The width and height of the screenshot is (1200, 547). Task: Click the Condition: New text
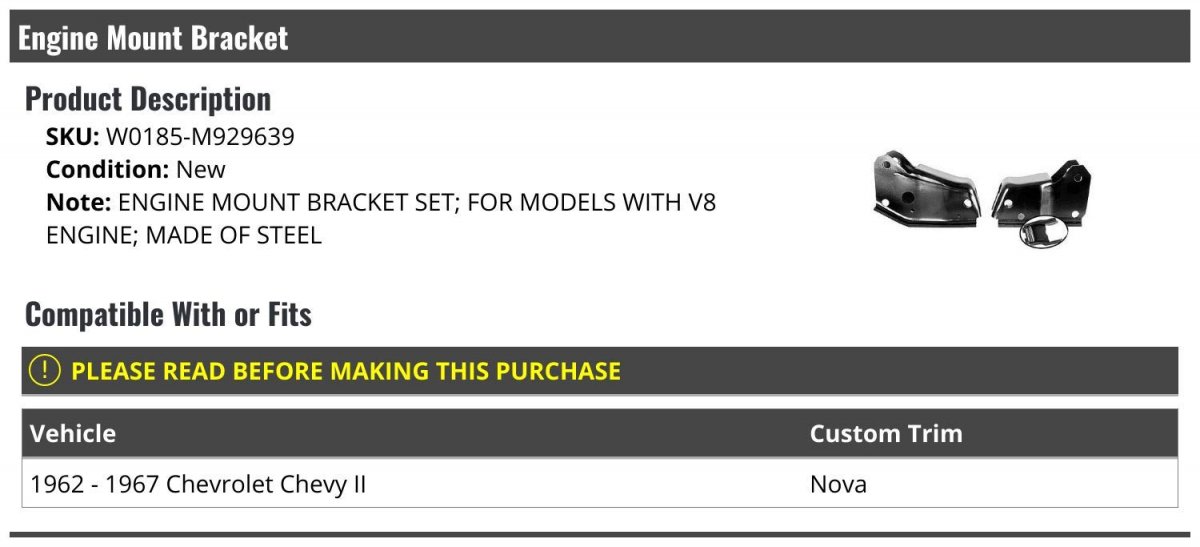tap(136, 169)
